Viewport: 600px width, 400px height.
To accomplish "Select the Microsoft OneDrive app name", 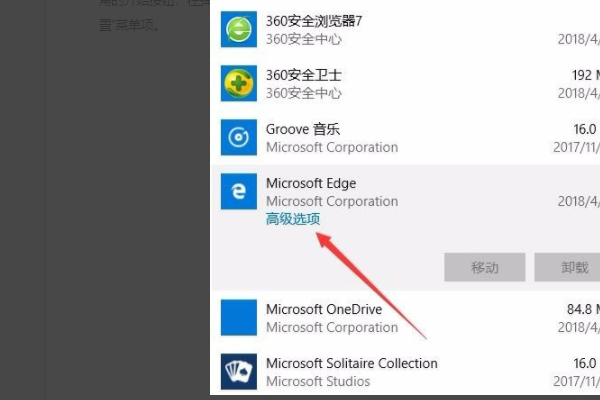I will coord(324,309).
